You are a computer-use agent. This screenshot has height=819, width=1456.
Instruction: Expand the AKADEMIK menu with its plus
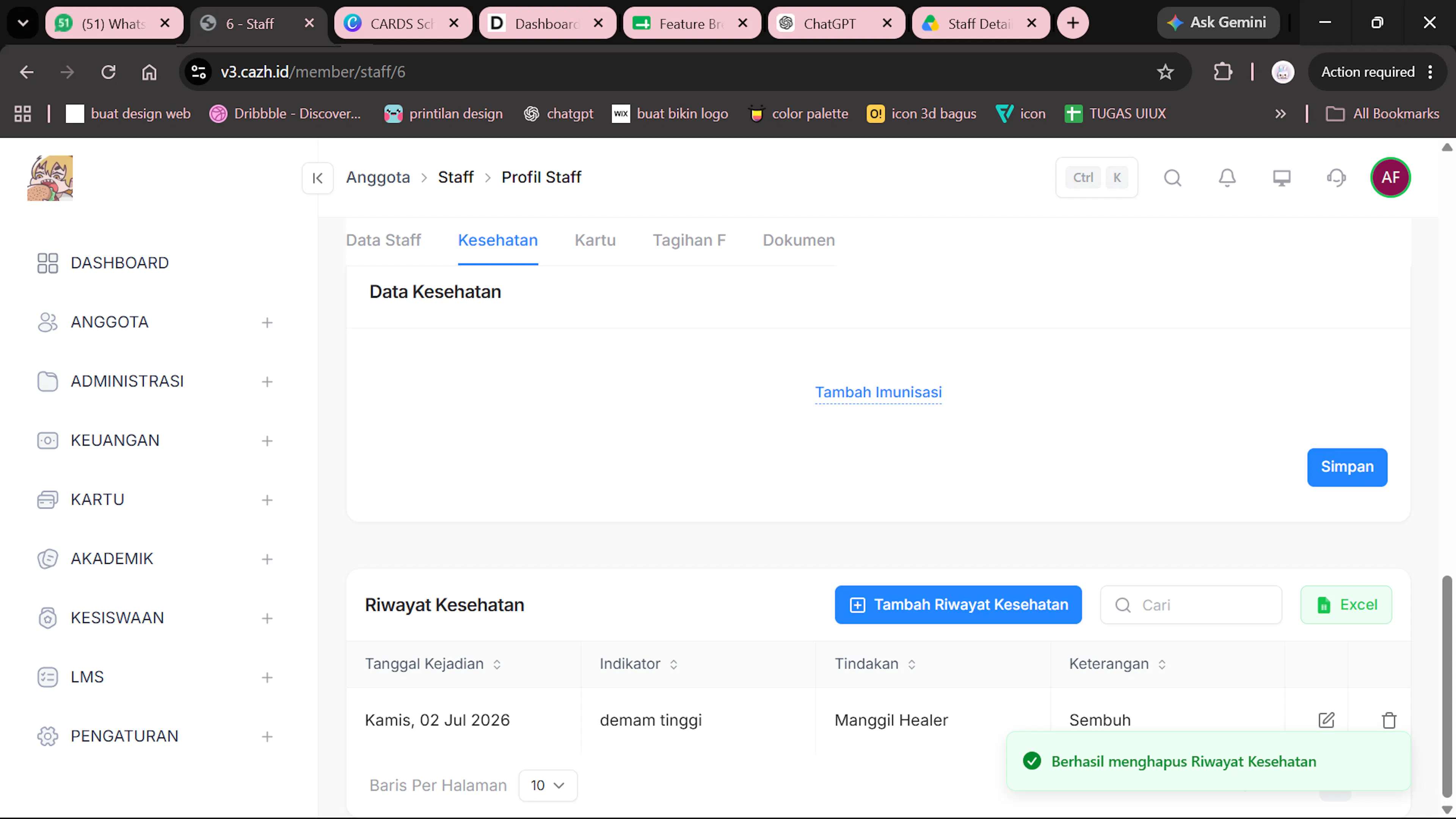[267, 560]
